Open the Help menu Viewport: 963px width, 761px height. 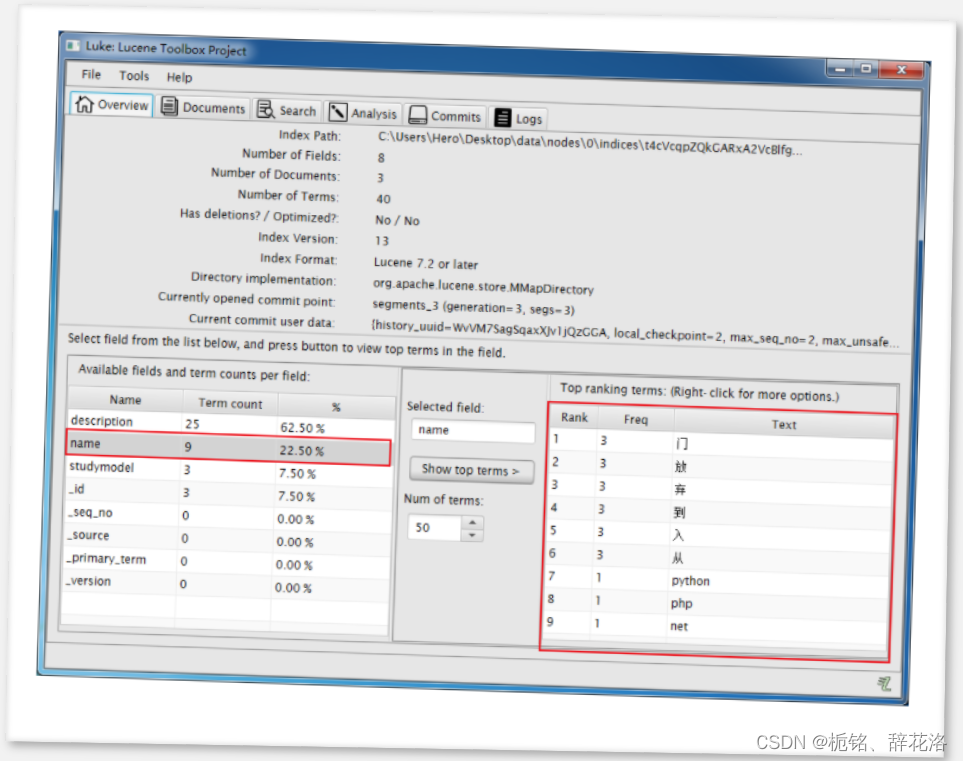(179, 77)
